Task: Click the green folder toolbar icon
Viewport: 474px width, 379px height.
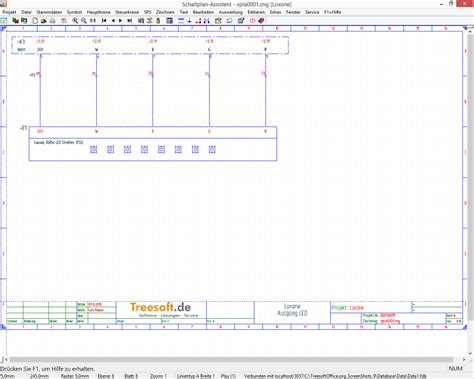Action: [24, 21]
